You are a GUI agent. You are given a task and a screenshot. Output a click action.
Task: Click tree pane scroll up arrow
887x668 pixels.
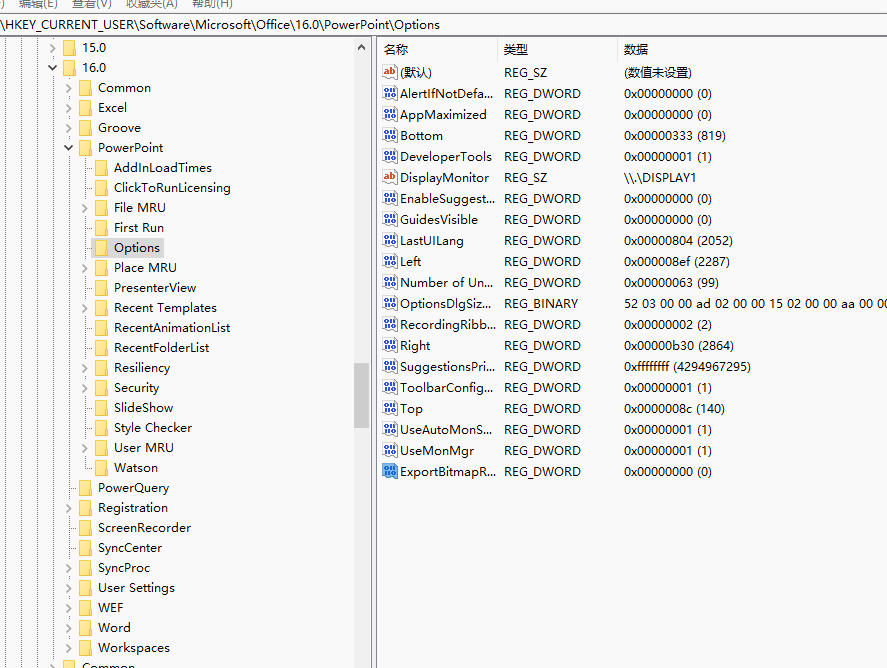click(x=361, y=48)
